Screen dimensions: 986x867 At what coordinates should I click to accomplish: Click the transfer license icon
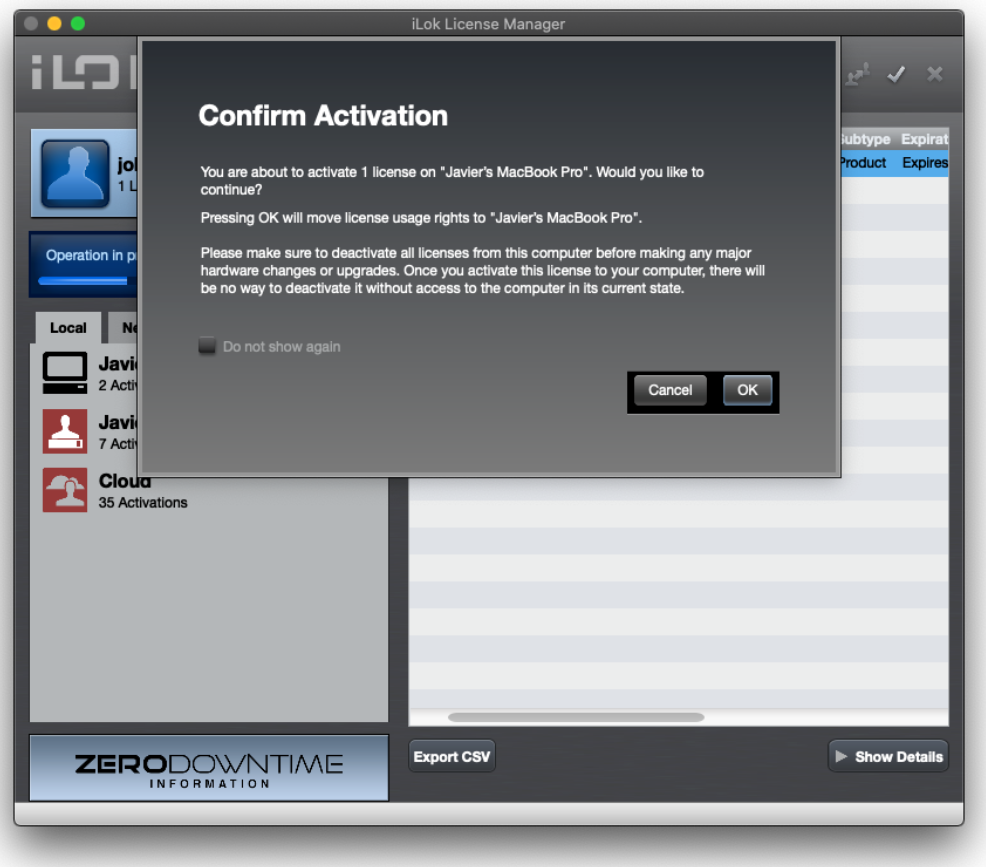point(857,75)
